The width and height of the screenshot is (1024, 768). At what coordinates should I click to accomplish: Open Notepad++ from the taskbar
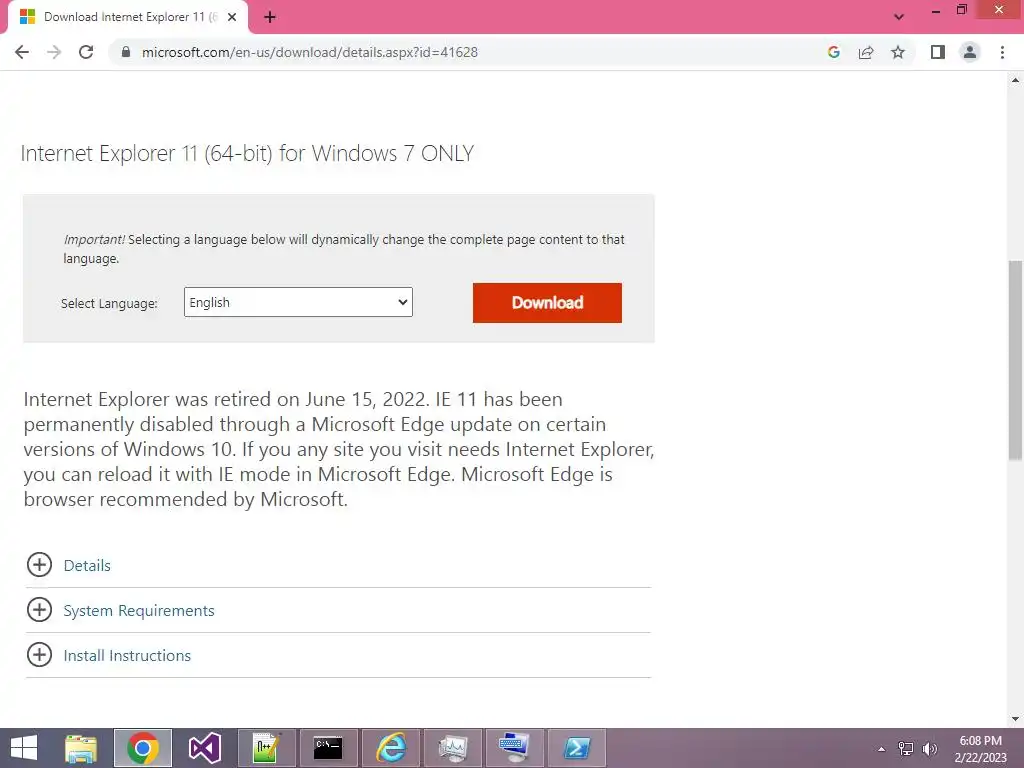click(266, 748)
